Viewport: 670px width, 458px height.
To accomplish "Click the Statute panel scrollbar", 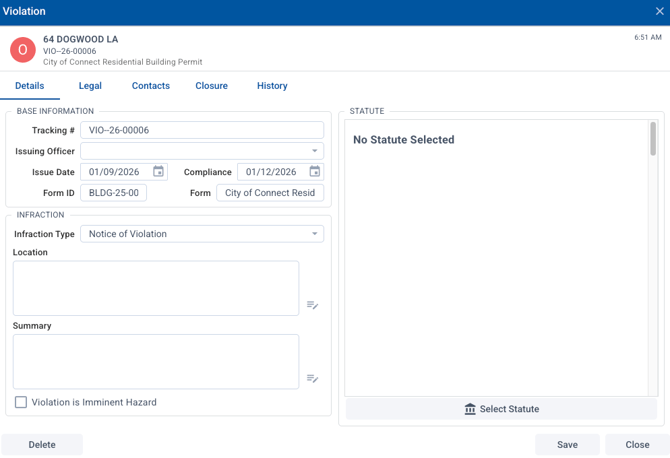I will click(x=653, y=140).
